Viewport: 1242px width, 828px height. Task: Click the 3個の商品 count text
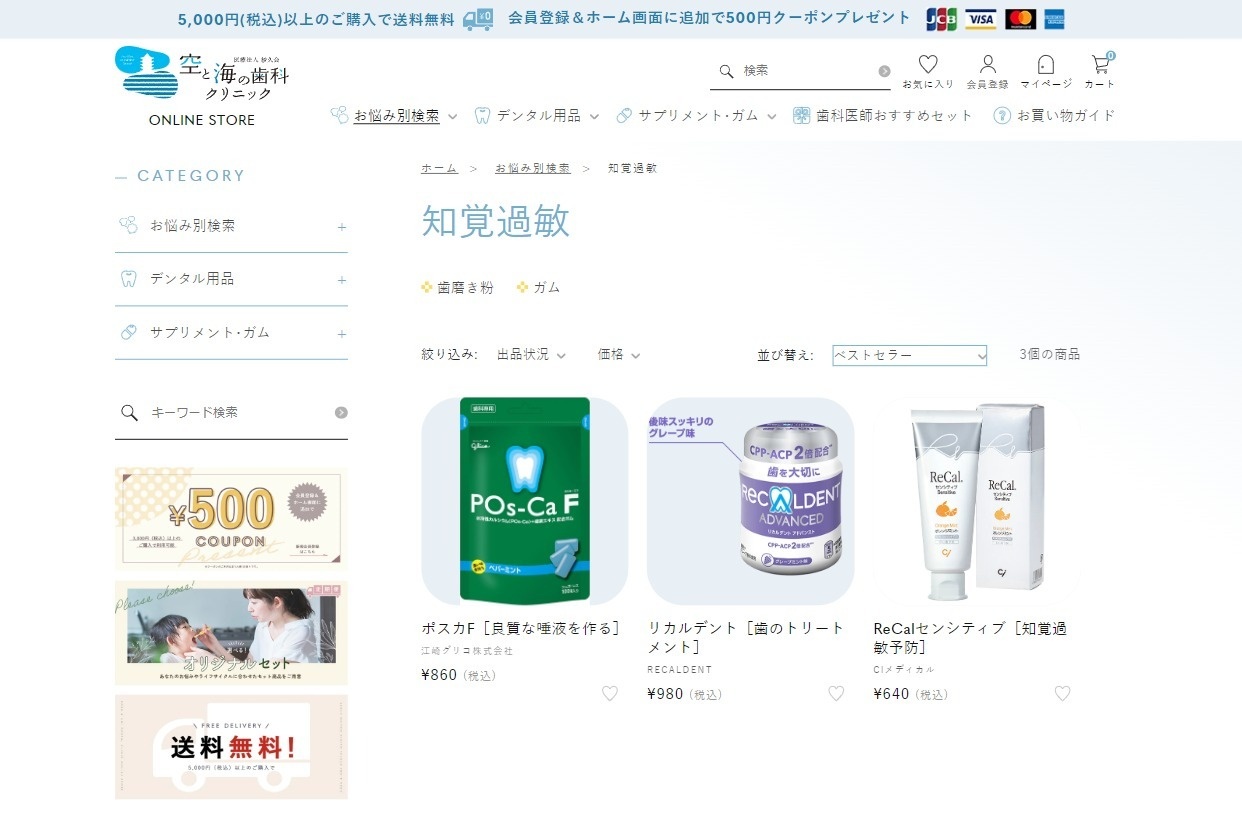(x=1050, y=354)
